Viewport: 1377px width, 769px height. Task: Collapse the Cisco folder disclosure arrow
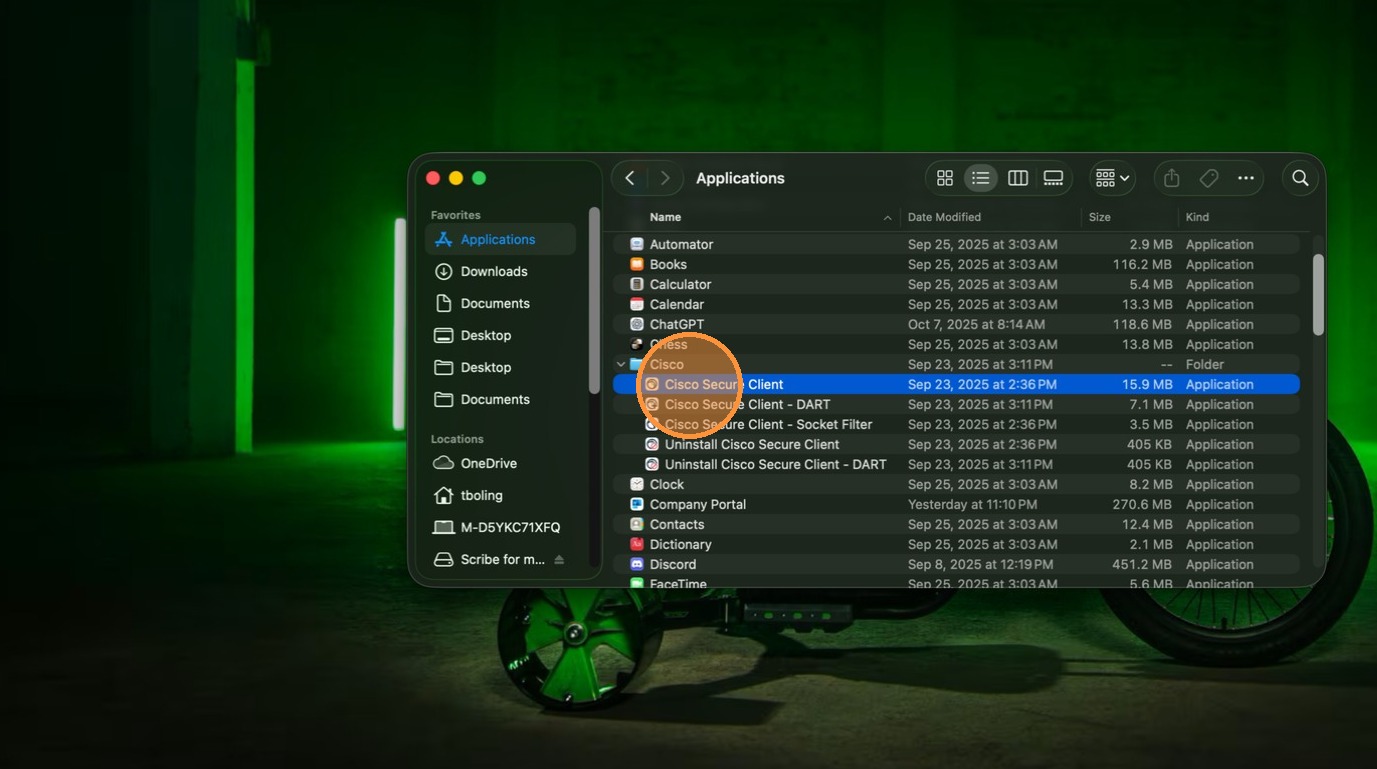coord(621,364)
